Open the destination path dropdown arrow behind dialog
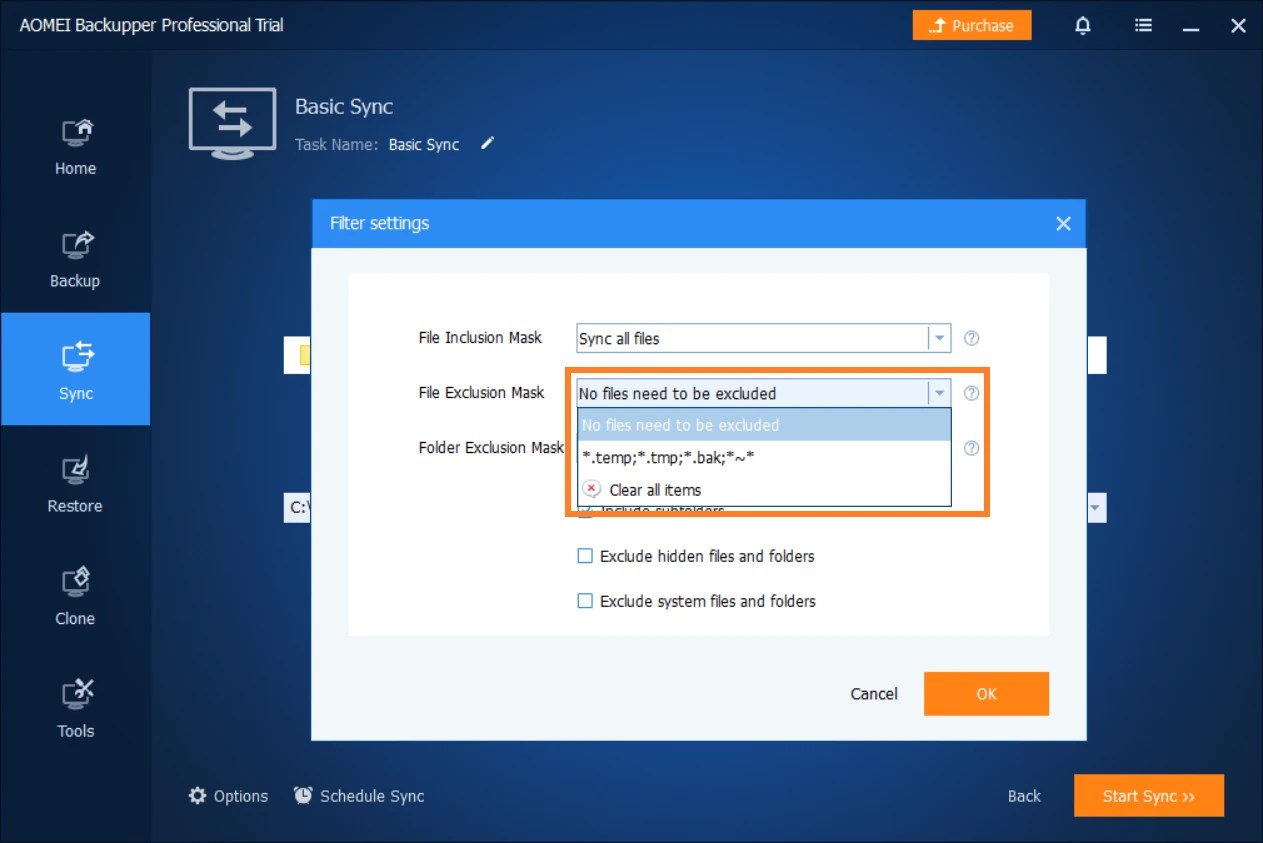 1096,508
